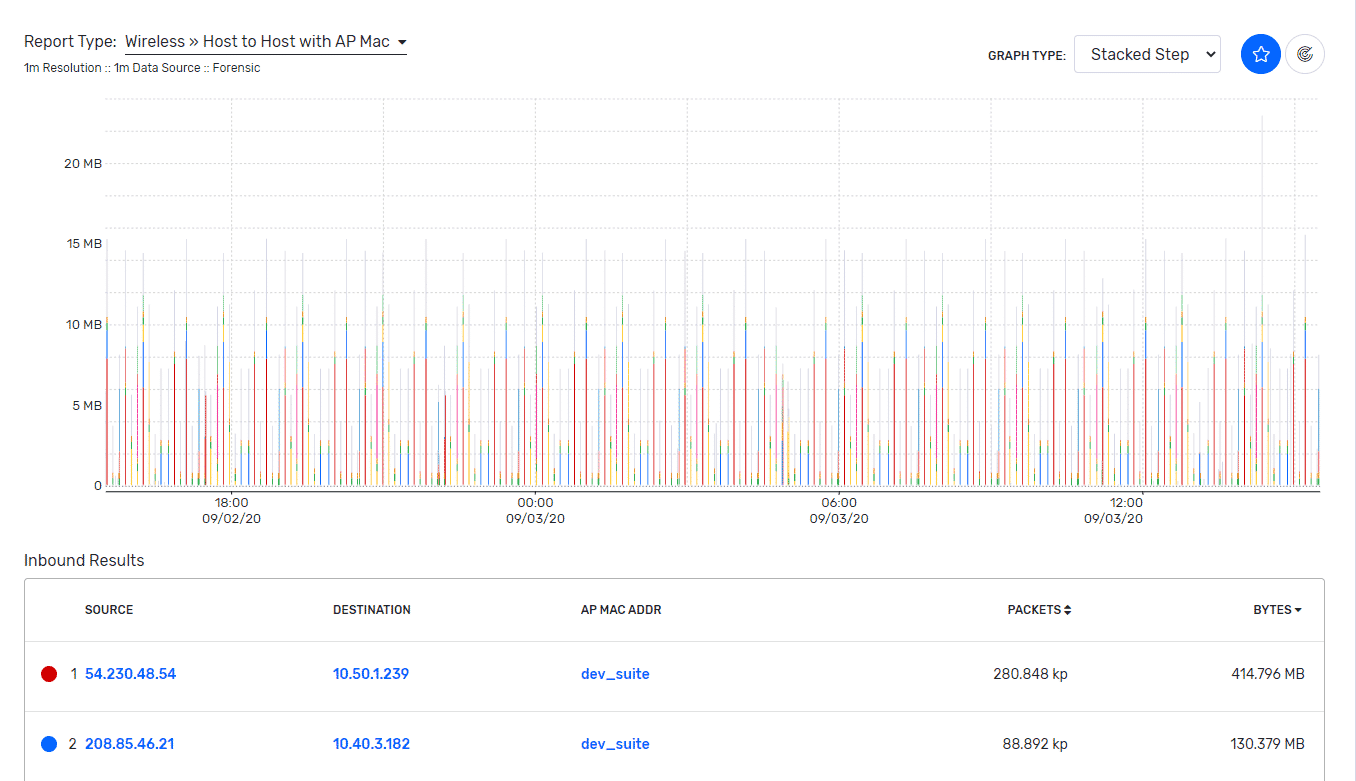The height and width of the screenshot is (781, 1356).
Task: Click the circular bullseye target icon
Action: pos(1305,54)
